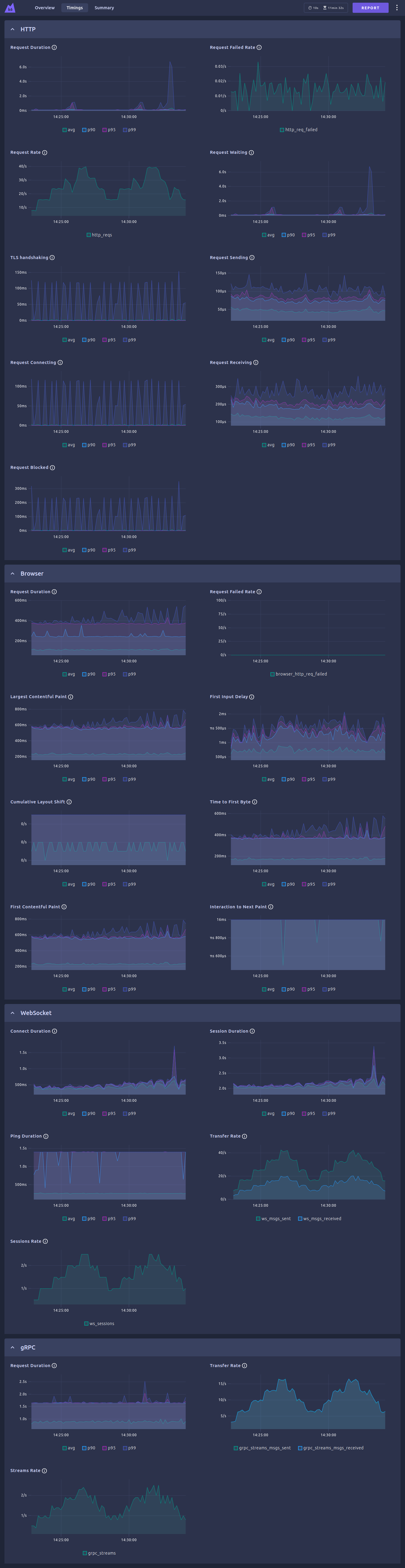Select the Timings tab
This screenshot has width=405, height=1568.
tap(74, 8)
